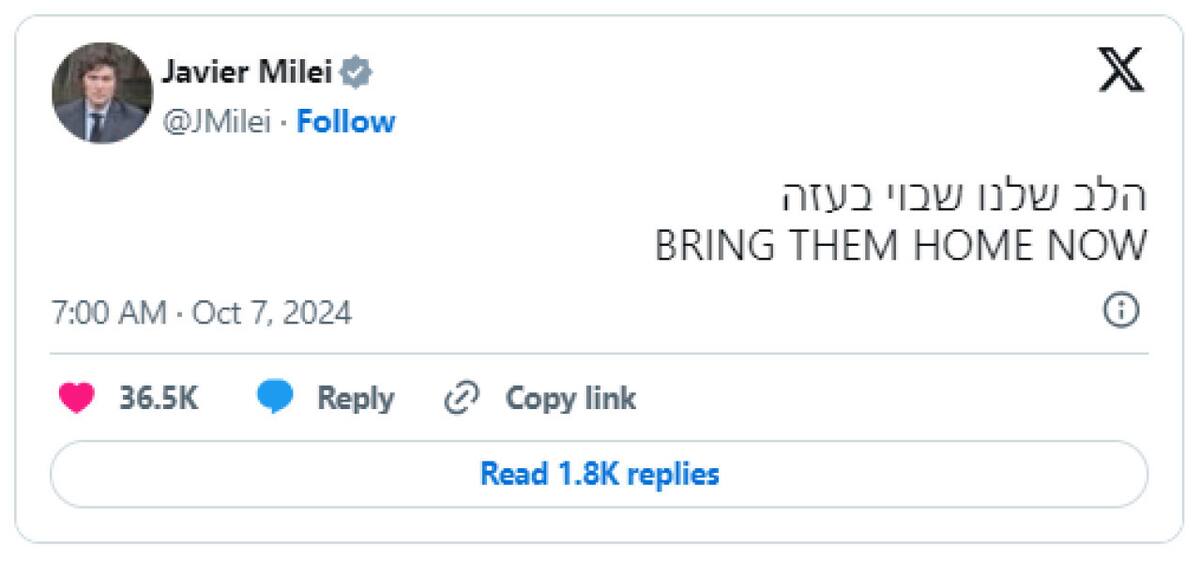Like the tweet with the heart icon
The width and height of the screenshot is (1200, 577).
coord(77,398)
